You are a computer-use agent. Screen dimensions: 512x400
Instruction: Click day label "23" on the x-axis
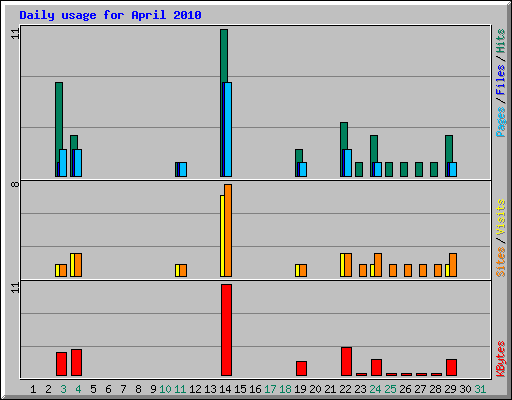[360, 389]
